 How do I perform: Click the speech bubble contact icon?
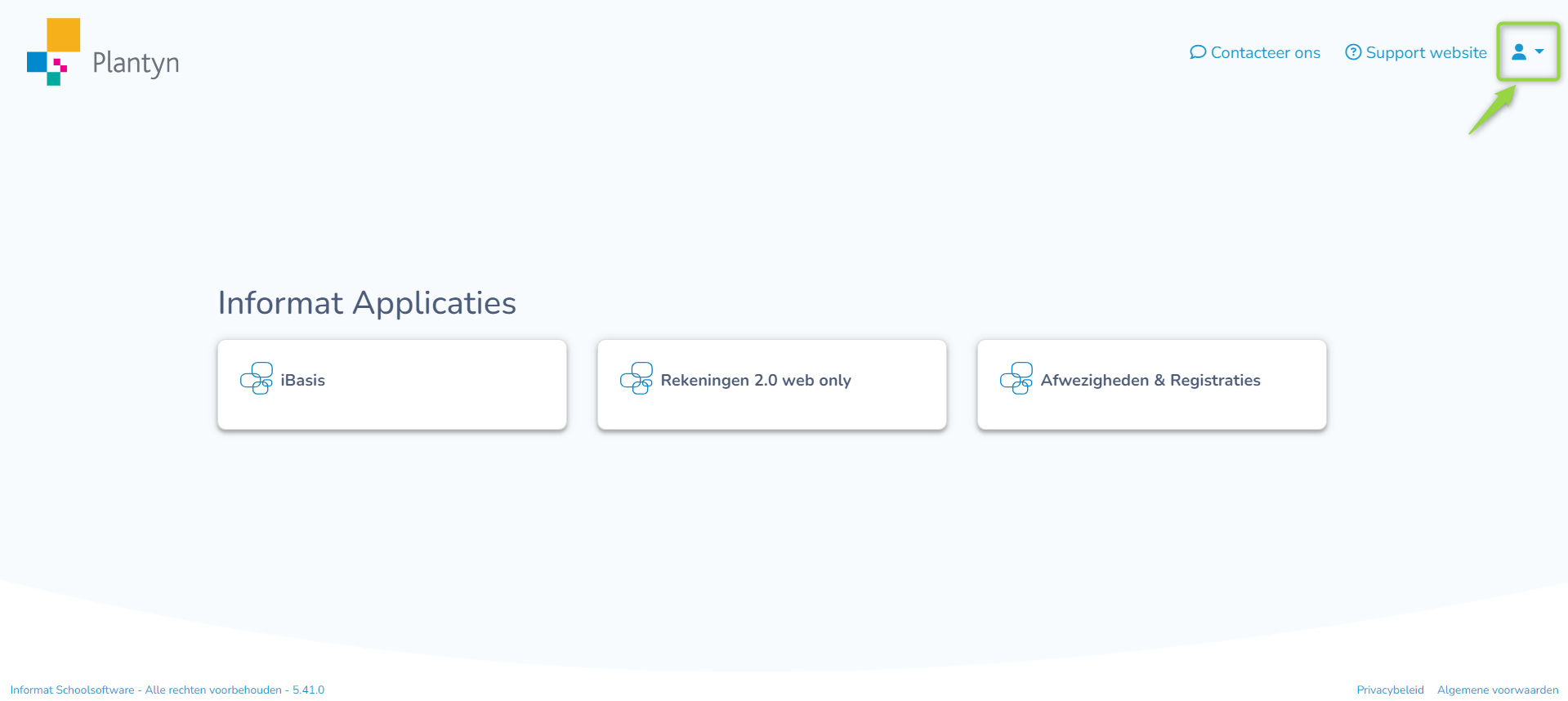(x=1197, y=52)
